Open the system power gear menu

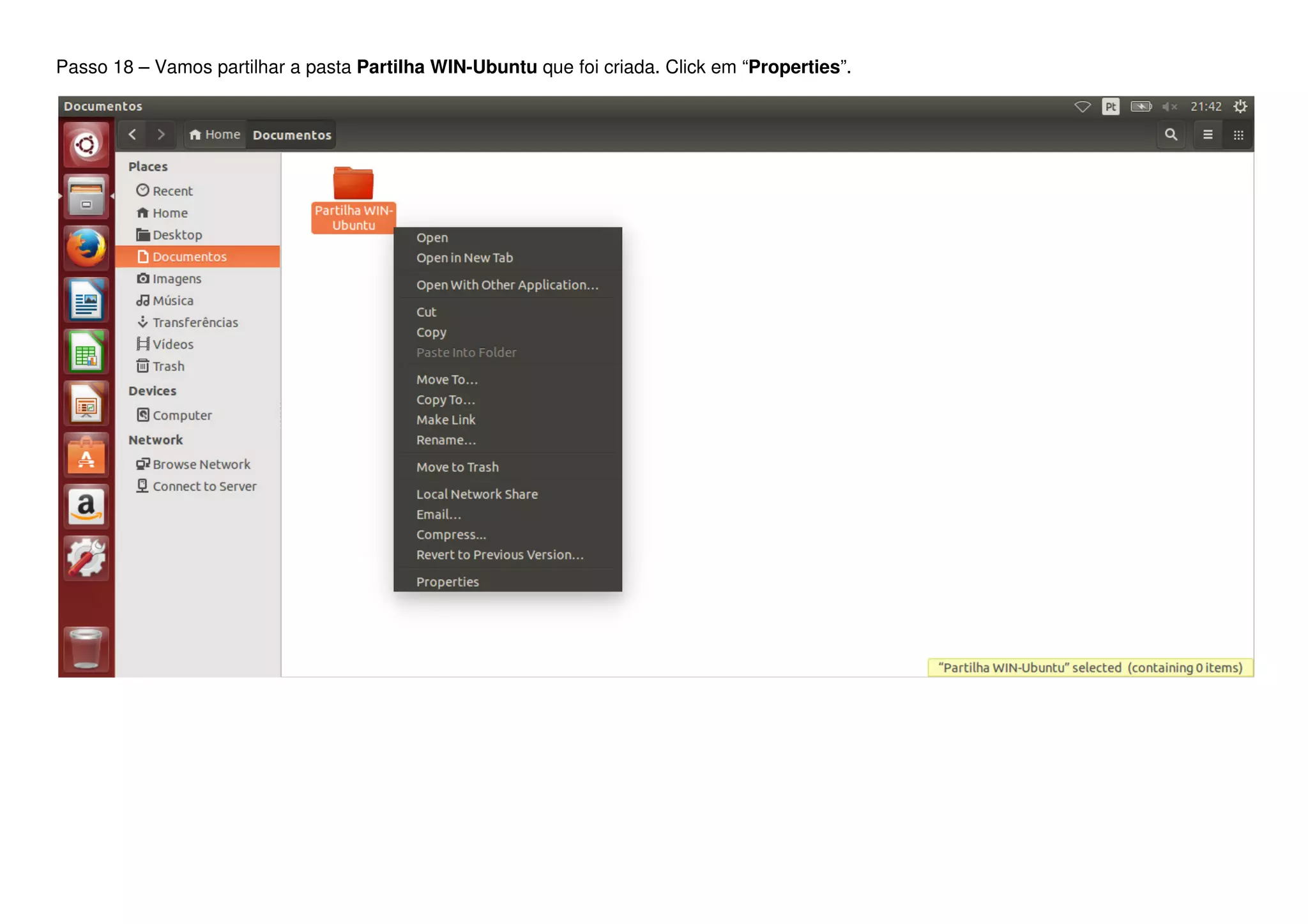click(1240, 107)
